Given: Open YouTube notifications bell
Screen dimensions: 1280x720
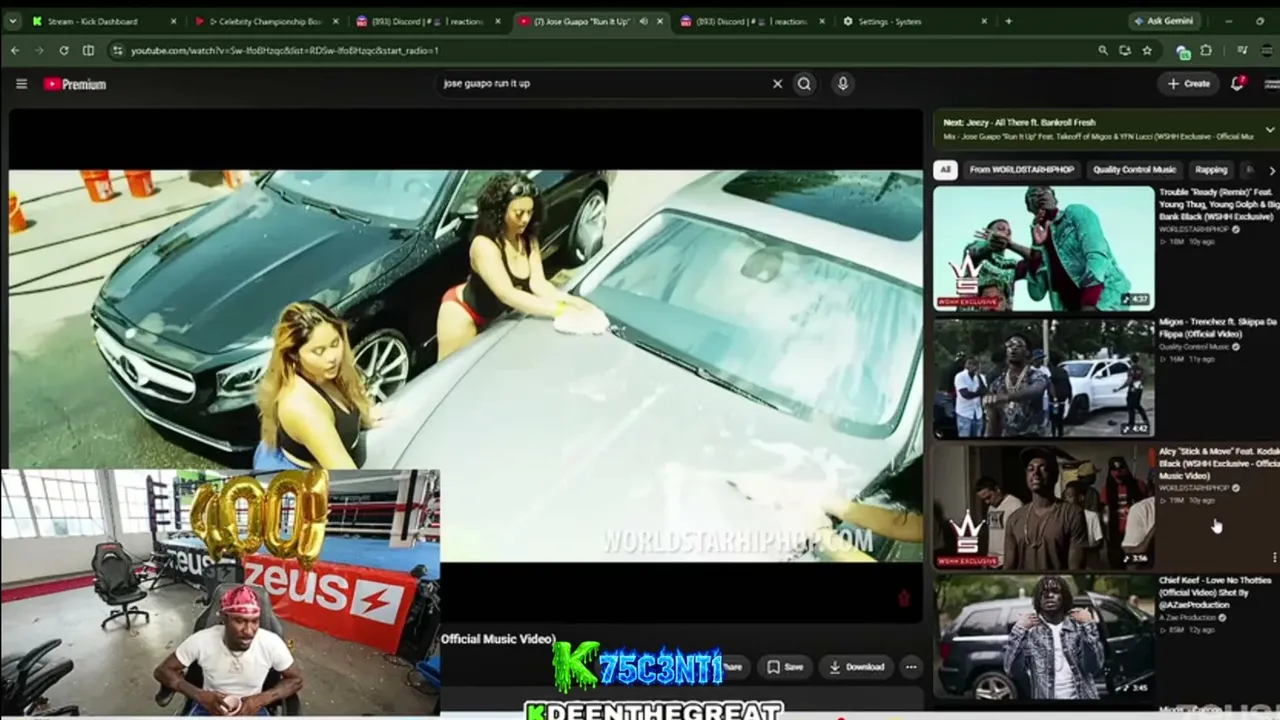Looking at the screenshot, I should click(x=1237, y=84).
